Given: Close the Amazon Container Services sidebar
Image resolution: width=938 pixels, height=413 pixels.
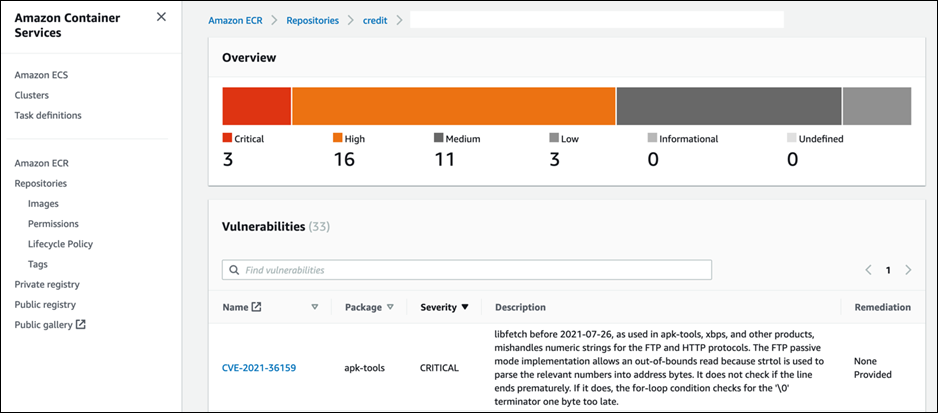Looking at the screenshot, I should pyautogui.click(x=161, y=17).
